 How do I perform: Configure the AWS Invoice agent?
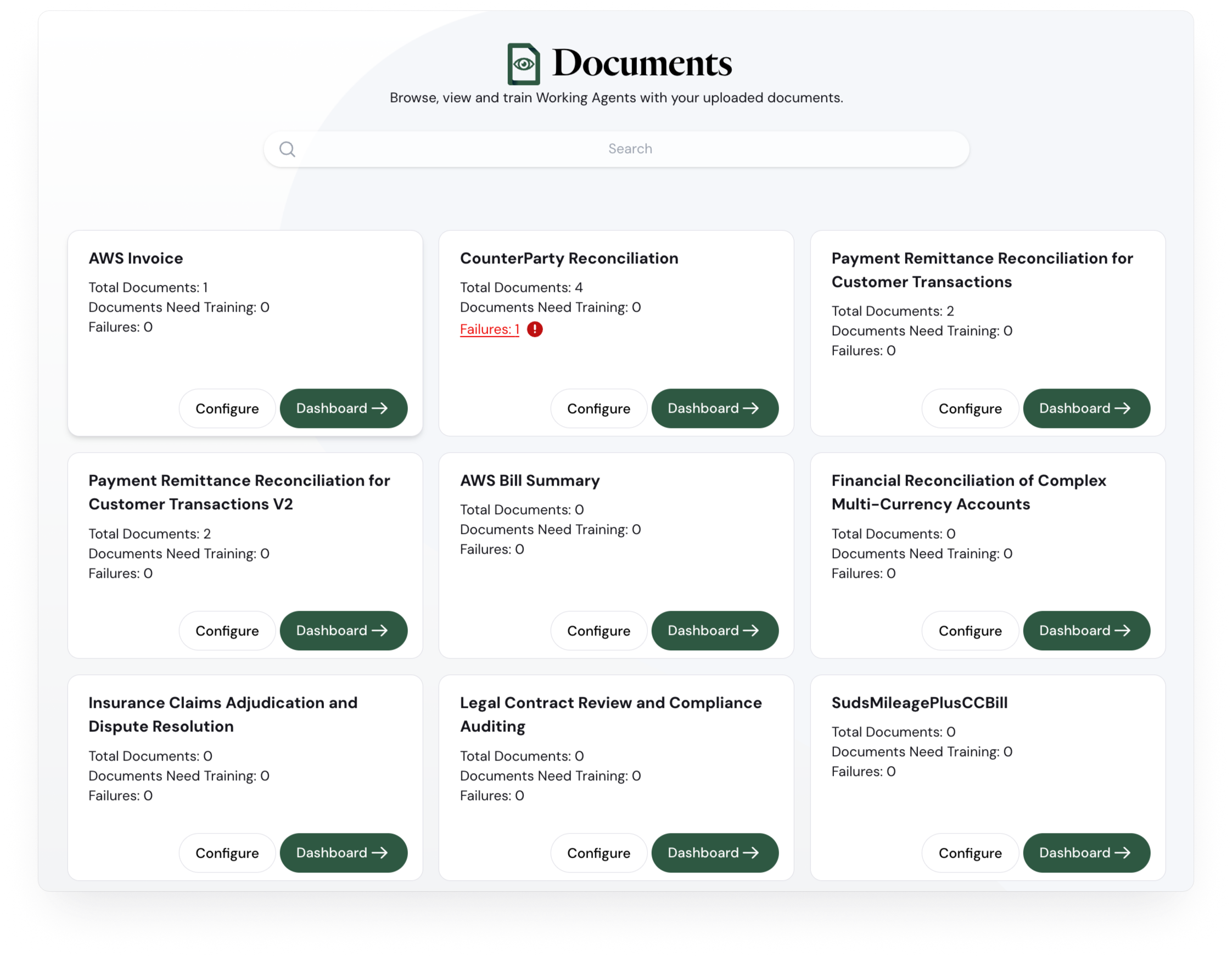(x=227, y=408)
